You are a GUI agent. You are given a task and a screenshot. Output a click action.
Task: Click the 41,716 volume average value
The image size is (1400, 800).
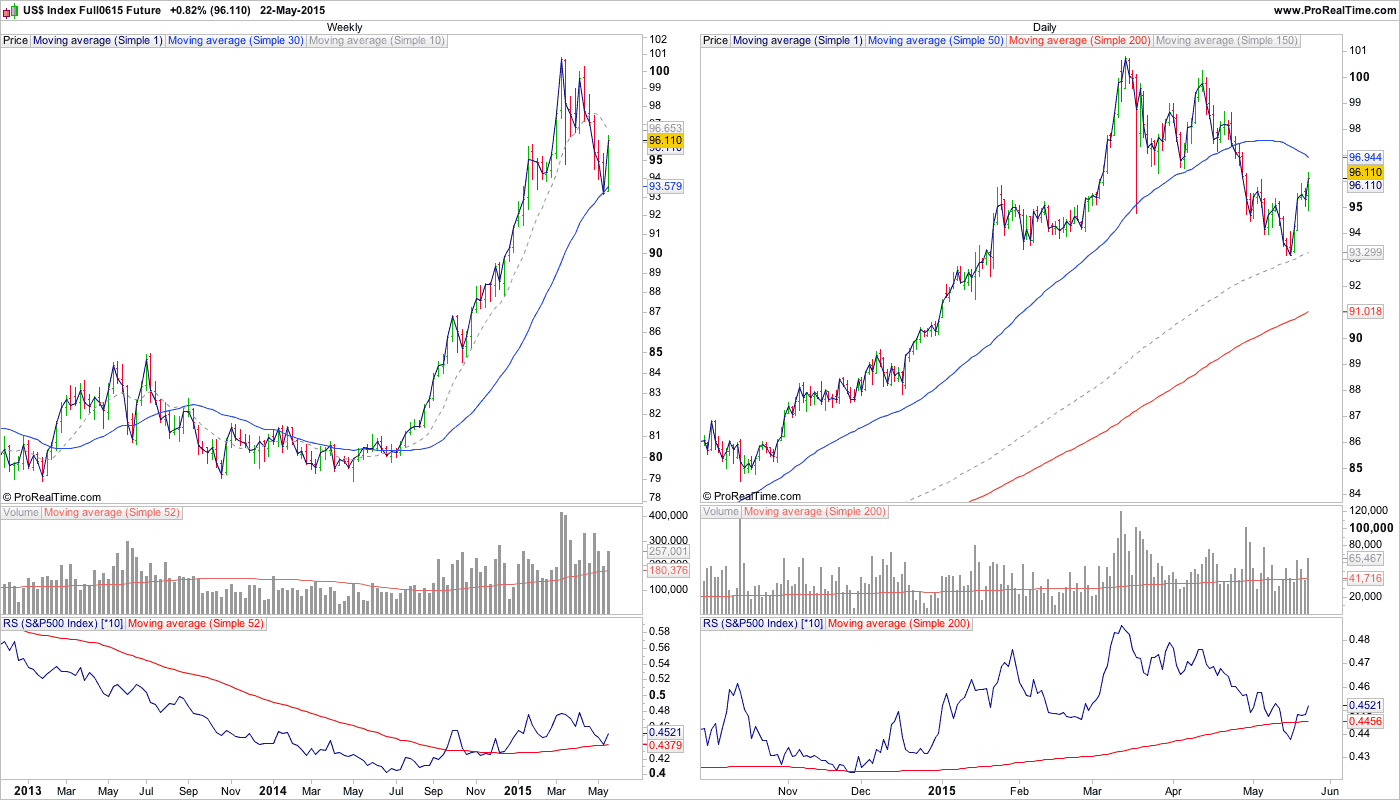[1365, 578]
